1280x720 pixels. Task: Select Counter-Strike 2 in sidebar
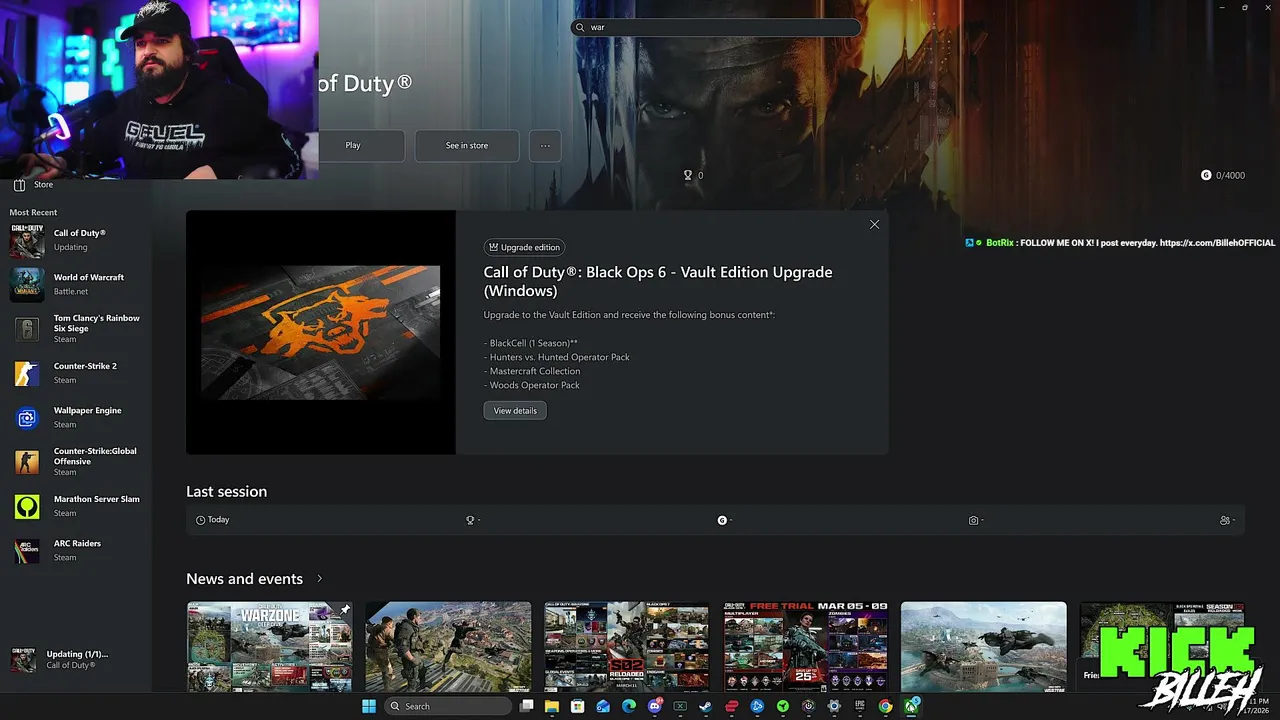pyautogui.click(x=76, y=373)
